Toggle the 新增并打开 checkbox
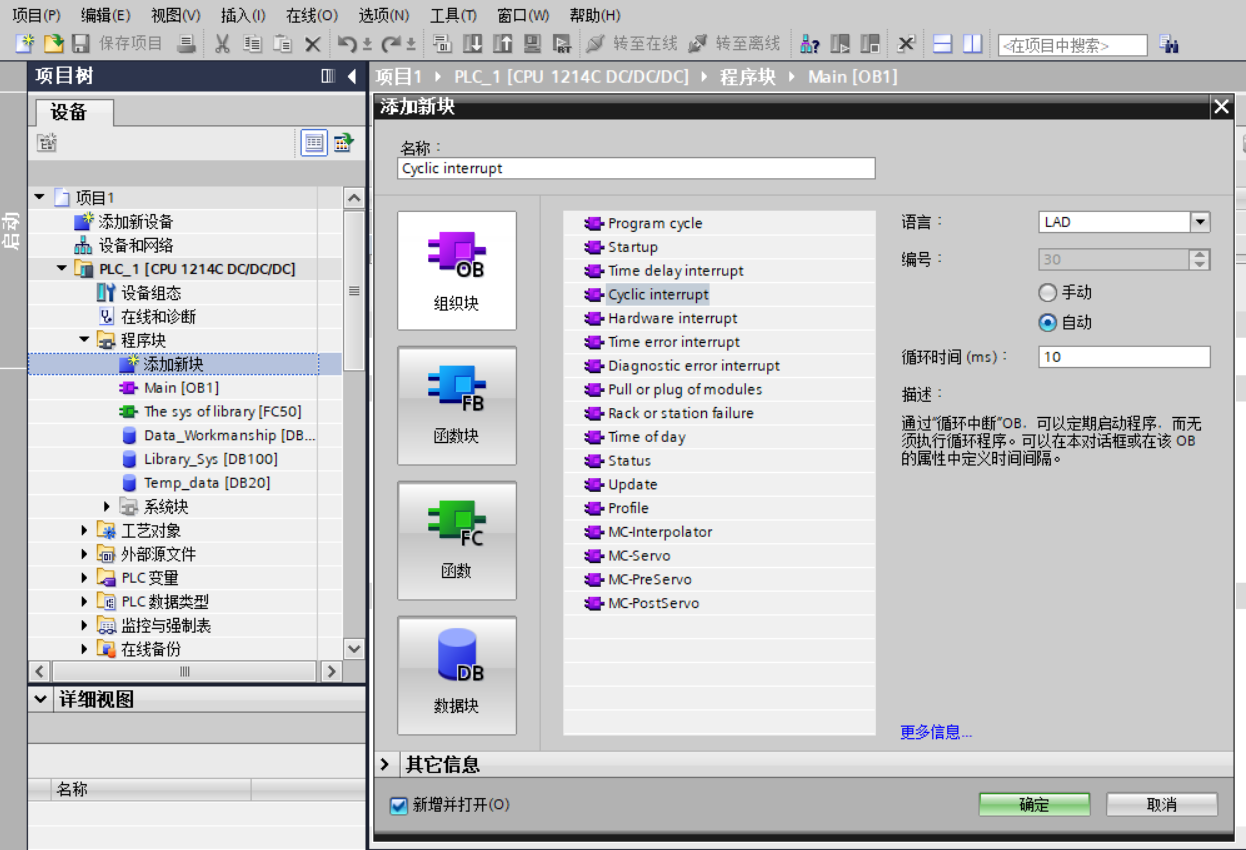This screenshot has width=1246, height=850. coord(400,805)
